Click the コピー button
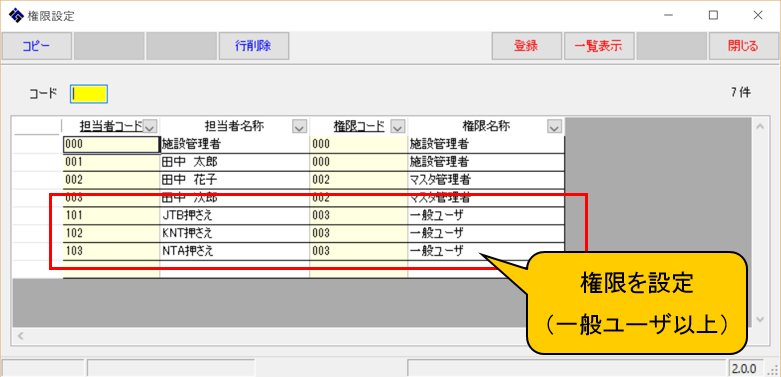The width and height of the screenshot is (781, 377). tap(36, 46)
